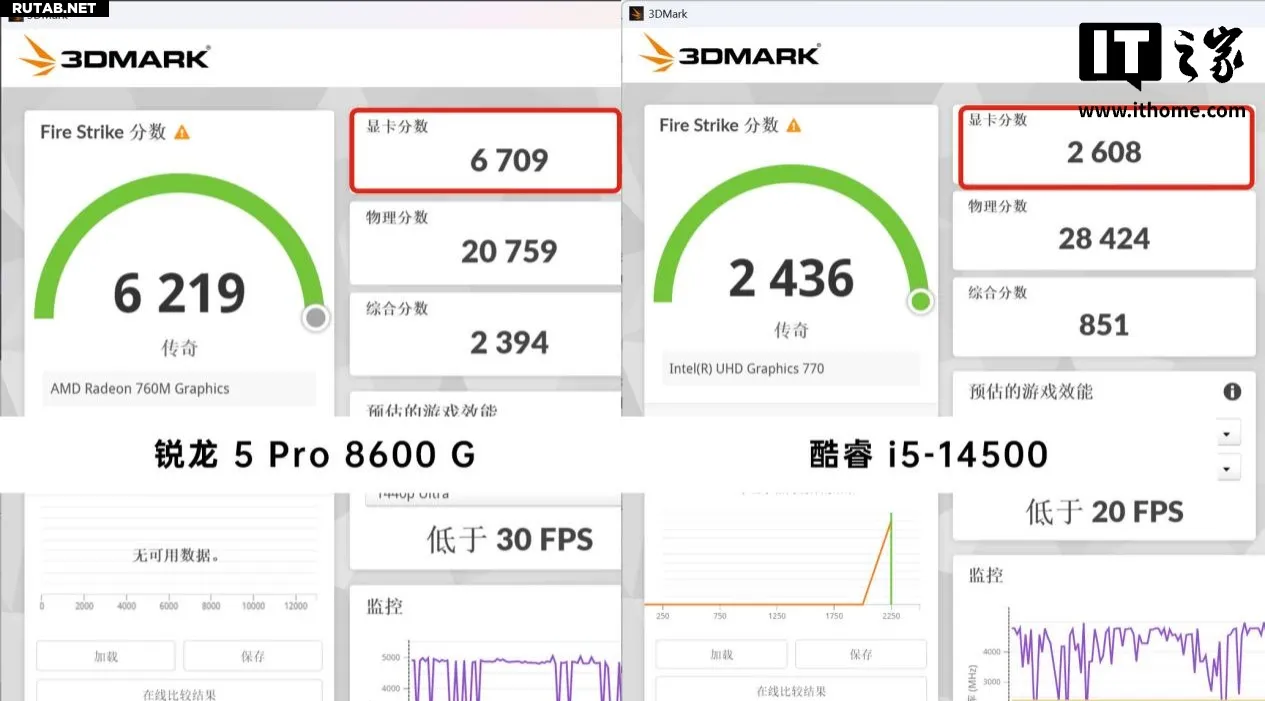1265x701 pixels.
Task: Click the overall score 6 219
Action: pos(179,293)
